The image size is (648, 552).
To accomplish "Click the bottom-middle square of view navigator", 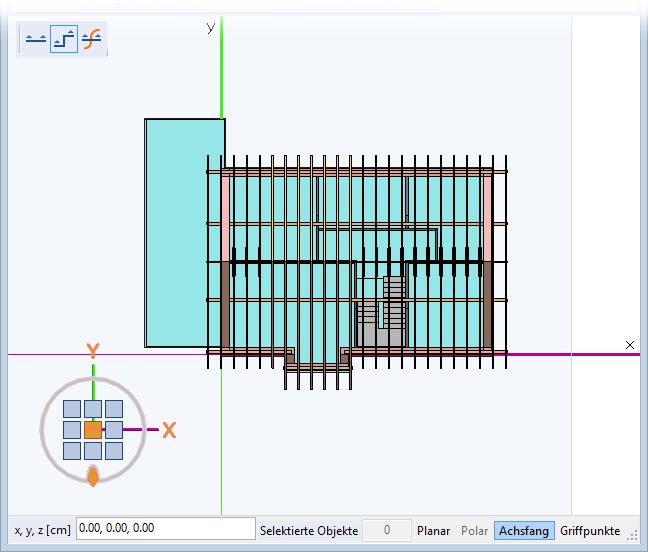I will [x=93, y=451].
